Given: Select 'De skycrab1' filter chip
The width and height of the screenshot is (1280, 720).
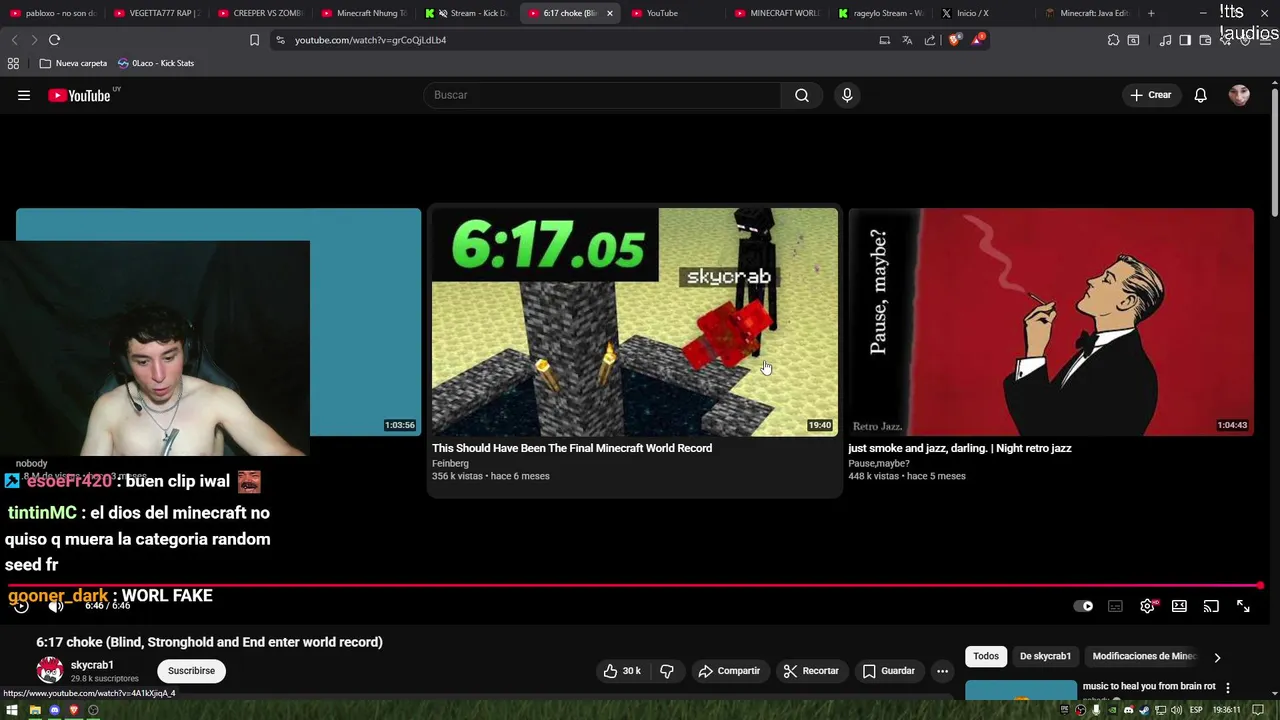Looking at the screenshot, I should coord(1045,656).
